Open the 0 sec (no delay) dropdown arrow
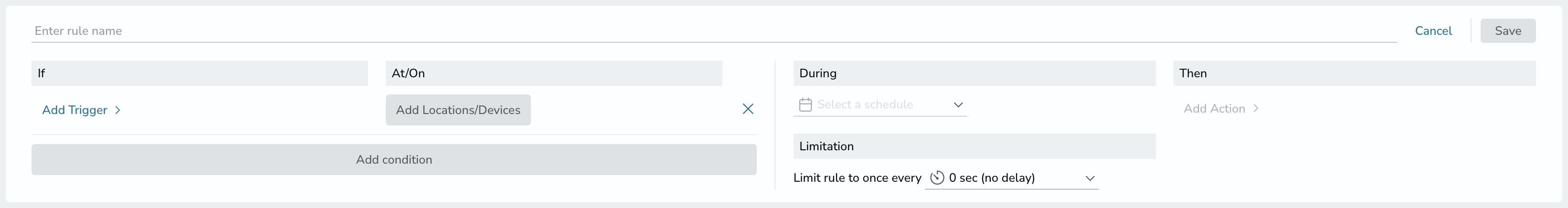This screenshot has width=1568, height=208. pyautogui.click(x=1090, y=178)
